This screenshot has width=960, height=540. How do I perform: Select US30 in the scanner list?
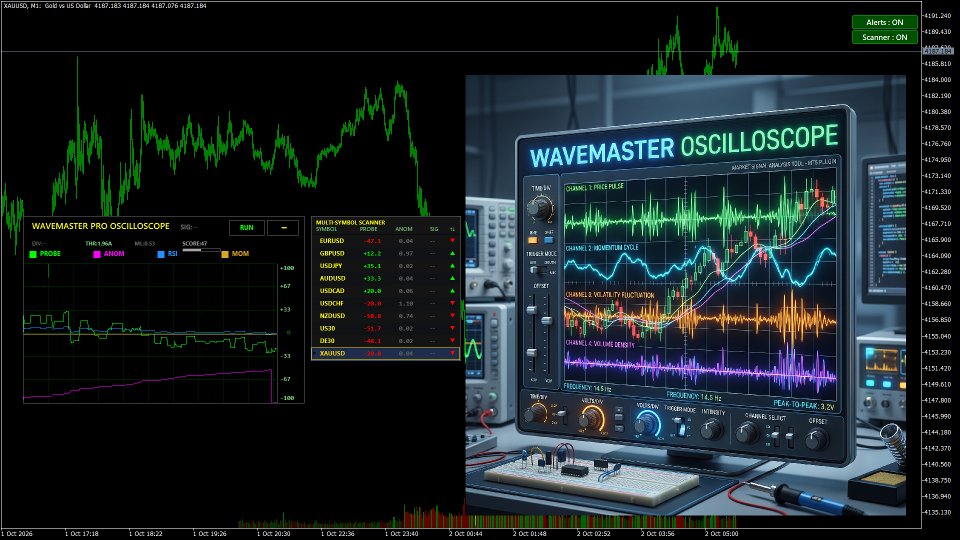327,328
